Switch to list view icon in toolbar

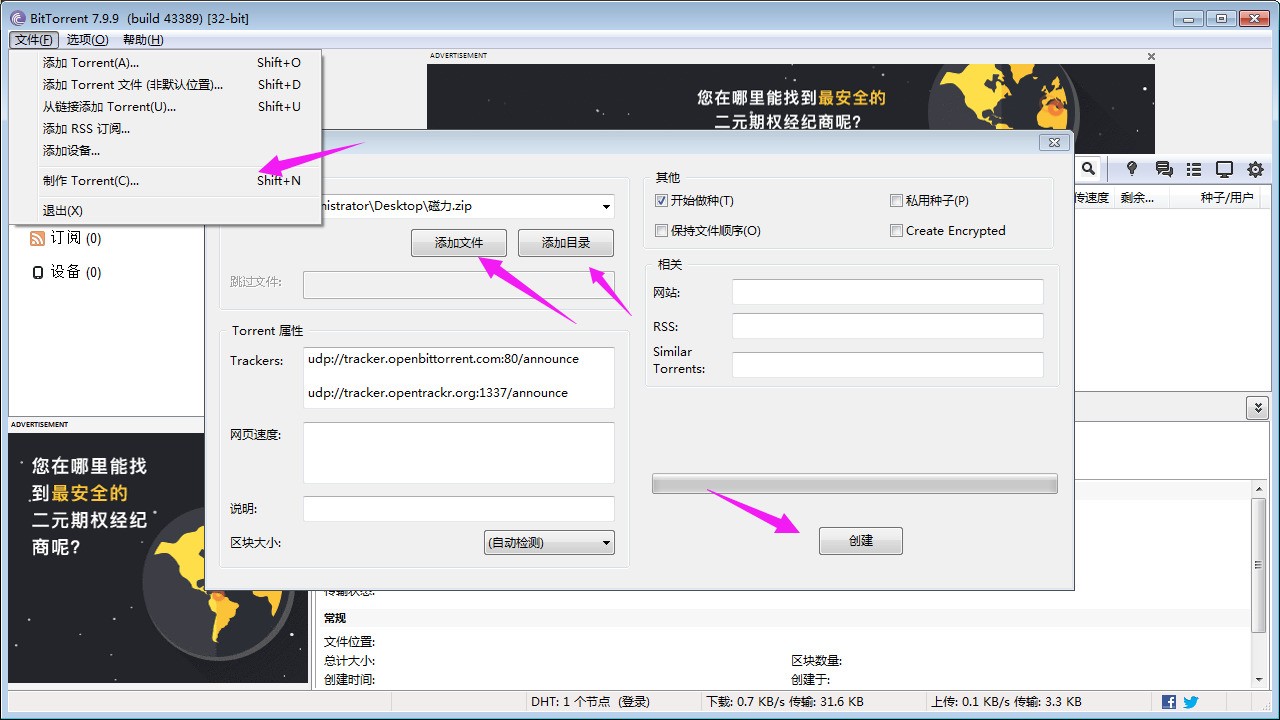point(1194,170)
